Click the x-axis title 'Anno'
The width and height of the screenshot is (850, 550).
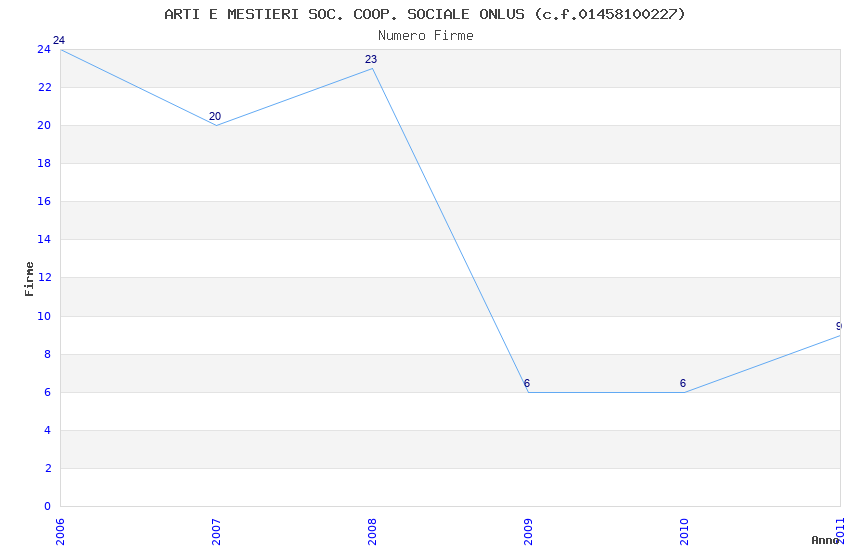(825, 540)
